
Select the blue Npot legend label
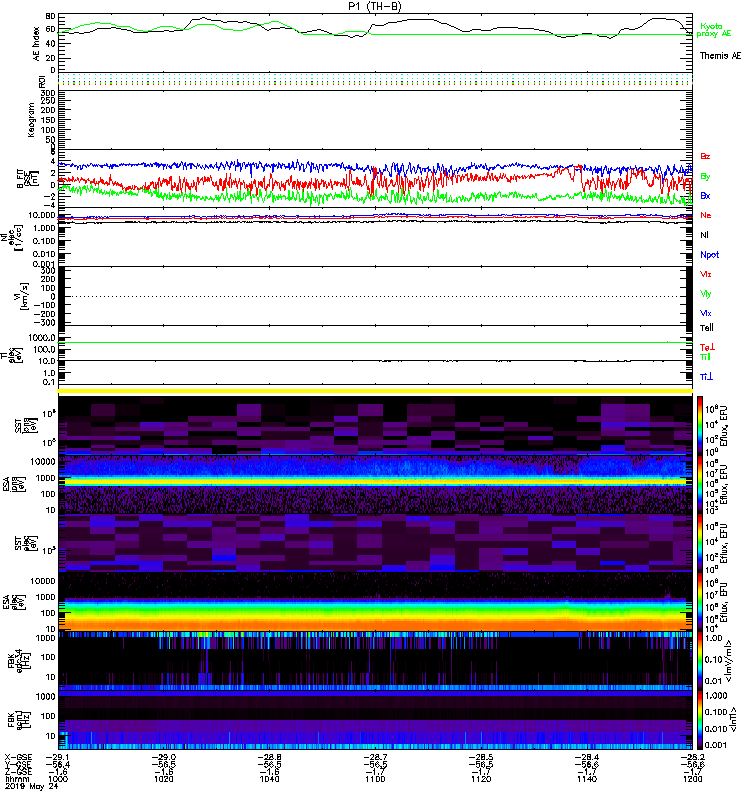(x=709, y=255)
